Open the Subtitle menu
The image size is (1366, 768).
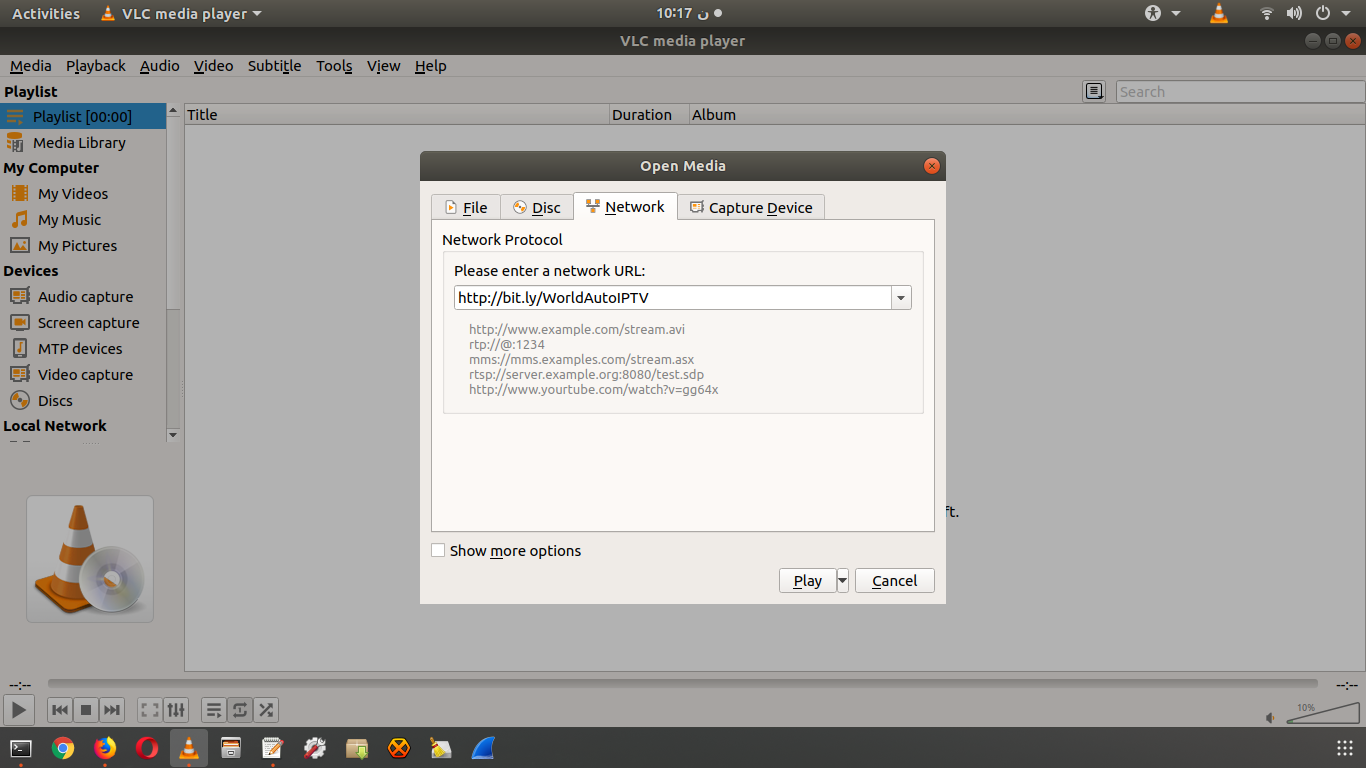click(x=275, y=66)
